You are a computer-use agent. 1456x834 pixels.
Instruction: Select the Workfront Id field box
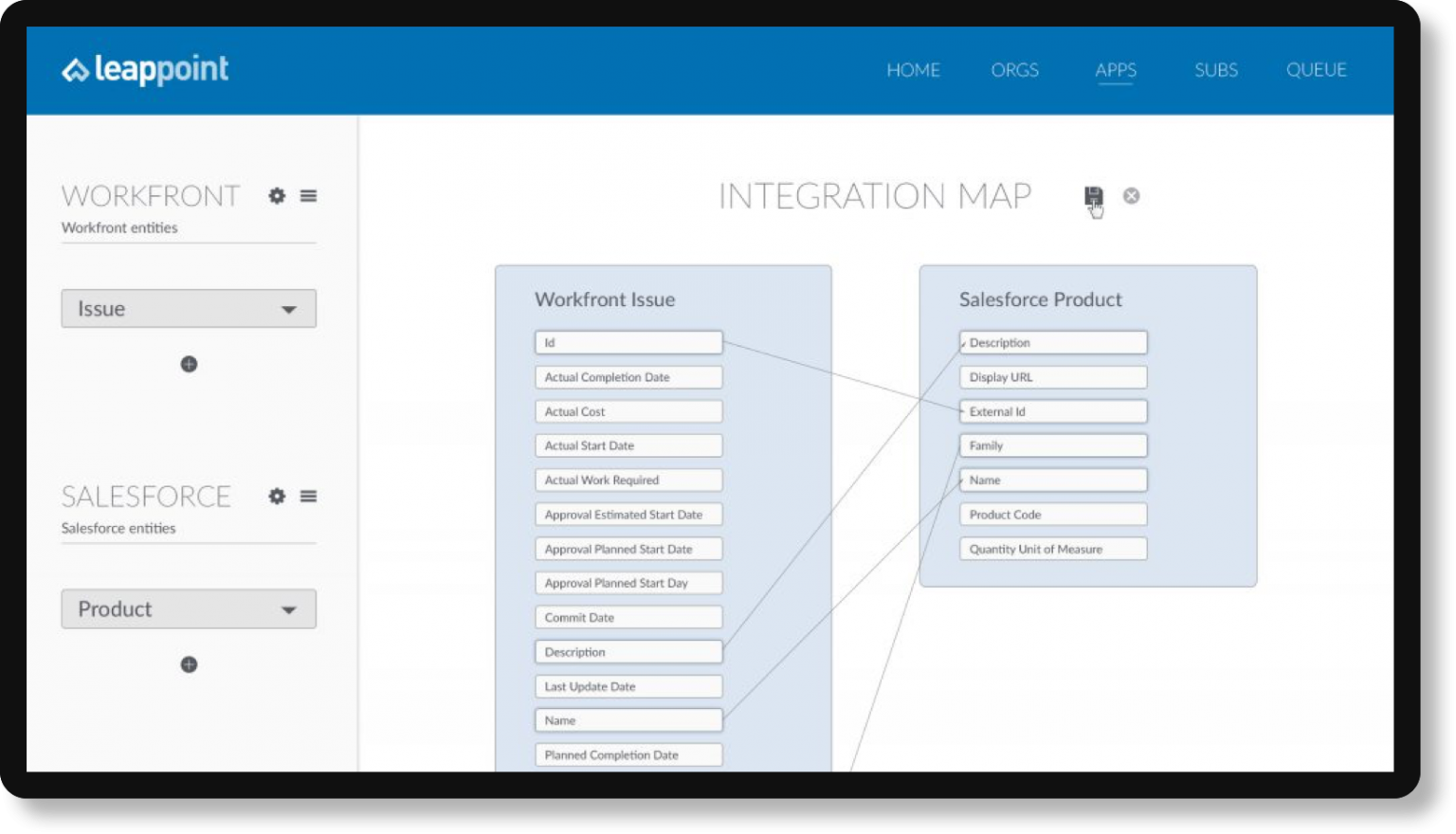point(628,343)
